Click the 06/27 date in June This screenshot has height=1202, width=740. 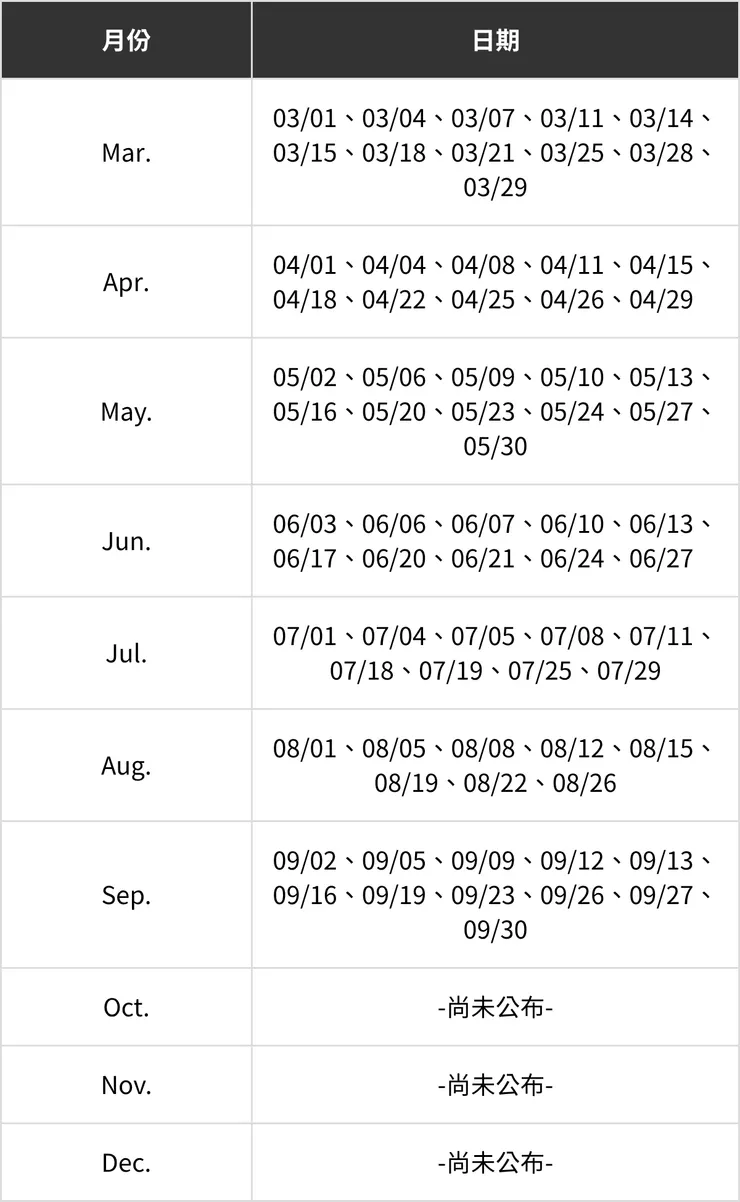point(661,558)
